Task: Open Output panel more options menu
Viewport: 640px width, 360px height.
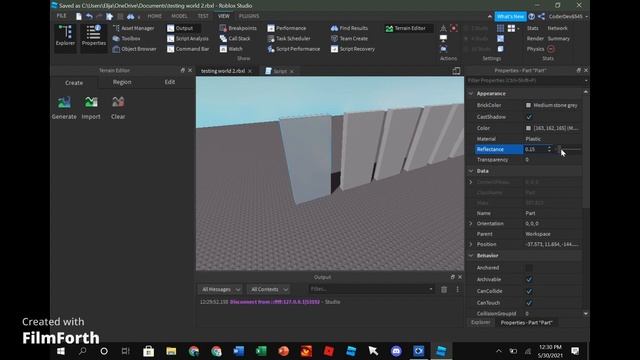Action: click(458, 289)
